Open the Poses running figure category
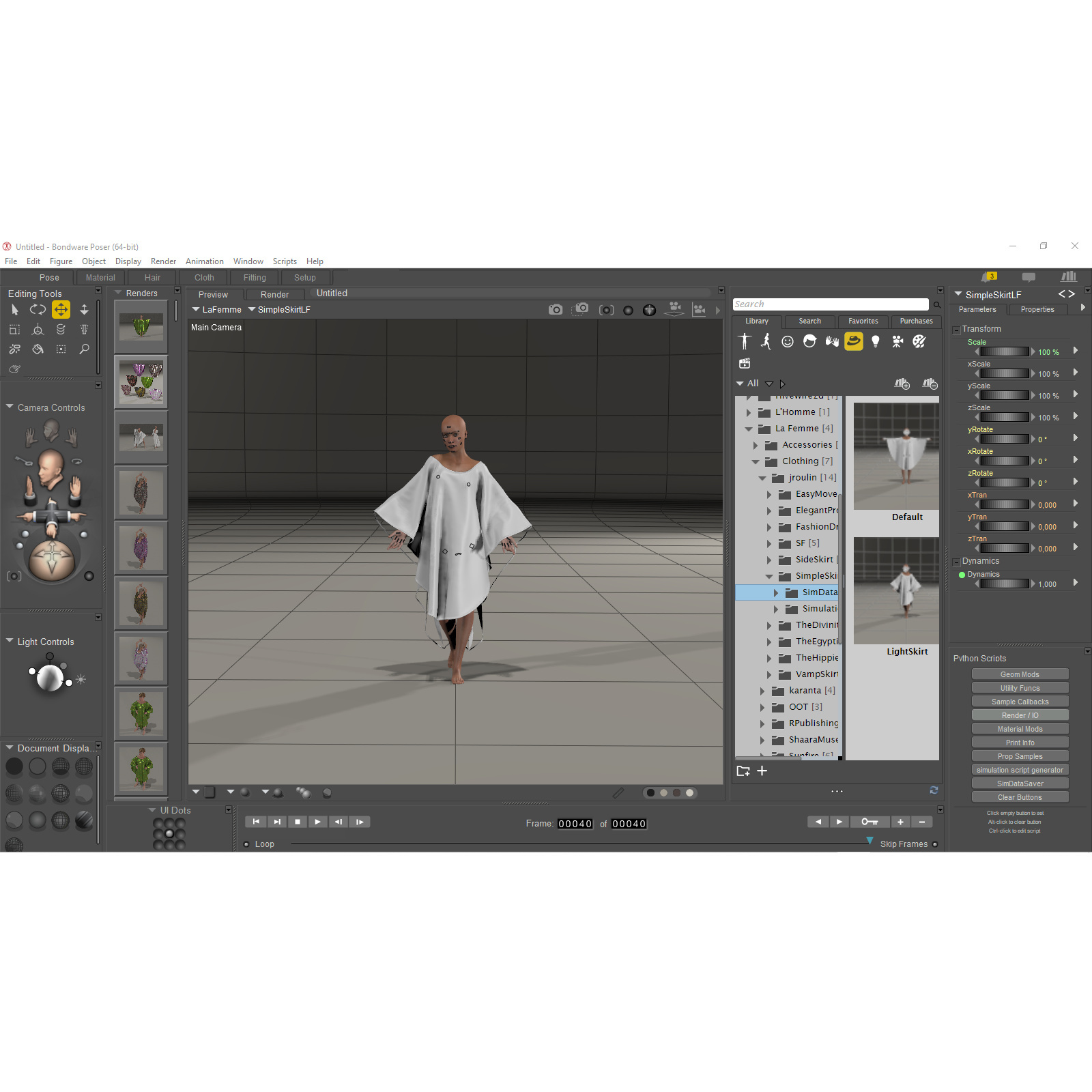This screenshot has width=1092, height=1092. pos(766,341)
